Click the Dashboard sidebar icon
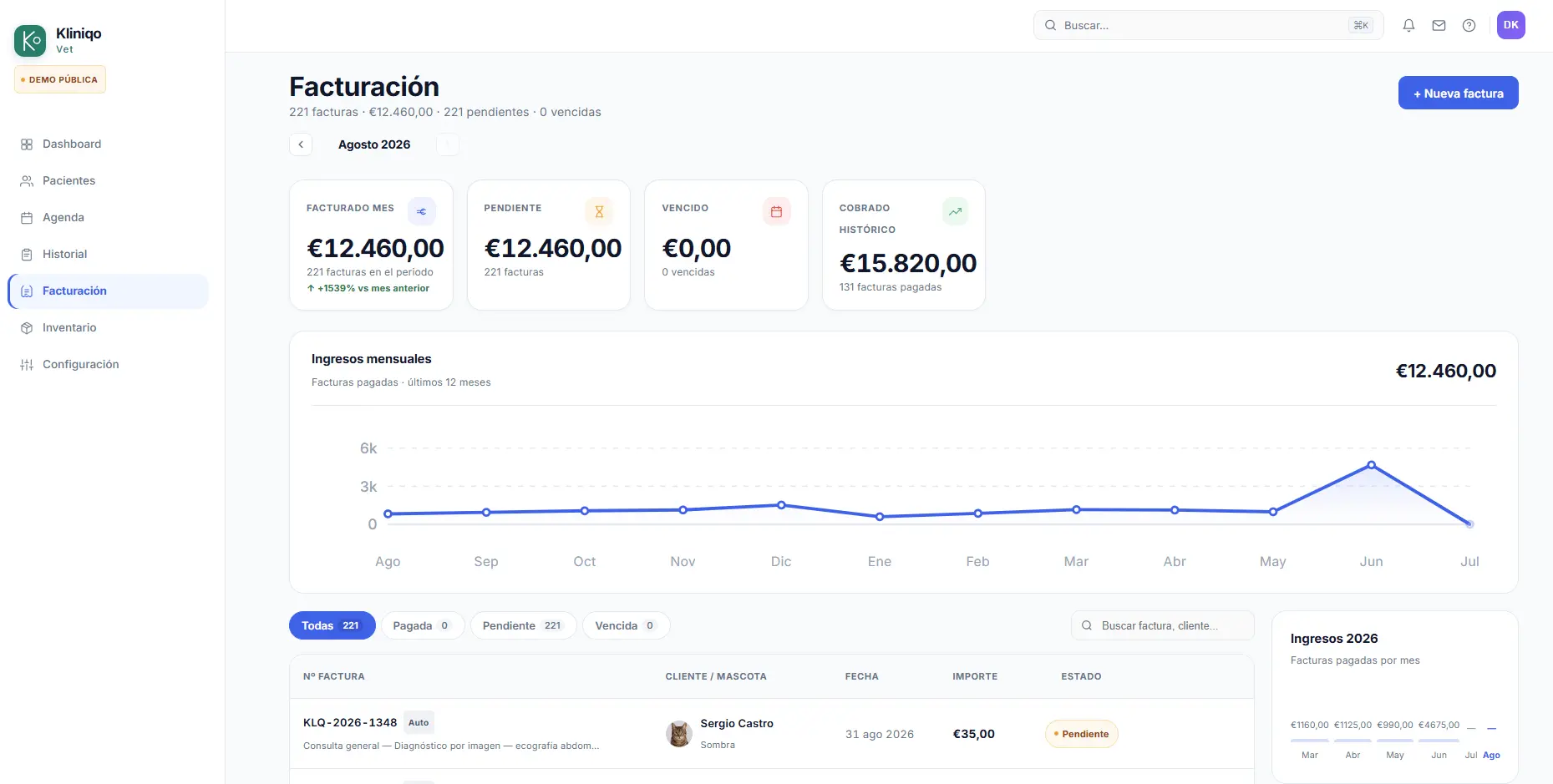 point(27,144)
